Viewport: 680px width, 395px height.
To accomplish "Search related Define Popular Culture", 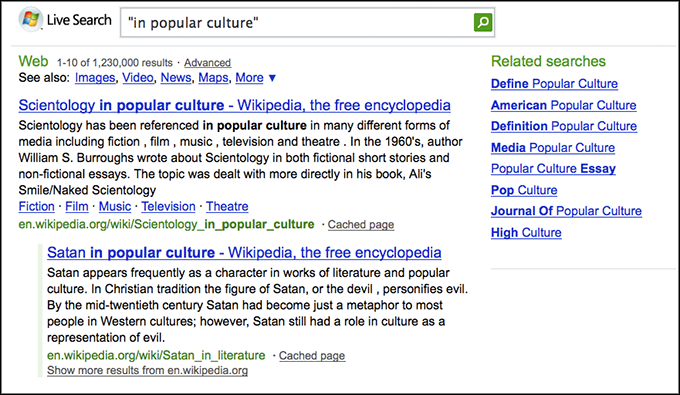I will coord(554,84).
